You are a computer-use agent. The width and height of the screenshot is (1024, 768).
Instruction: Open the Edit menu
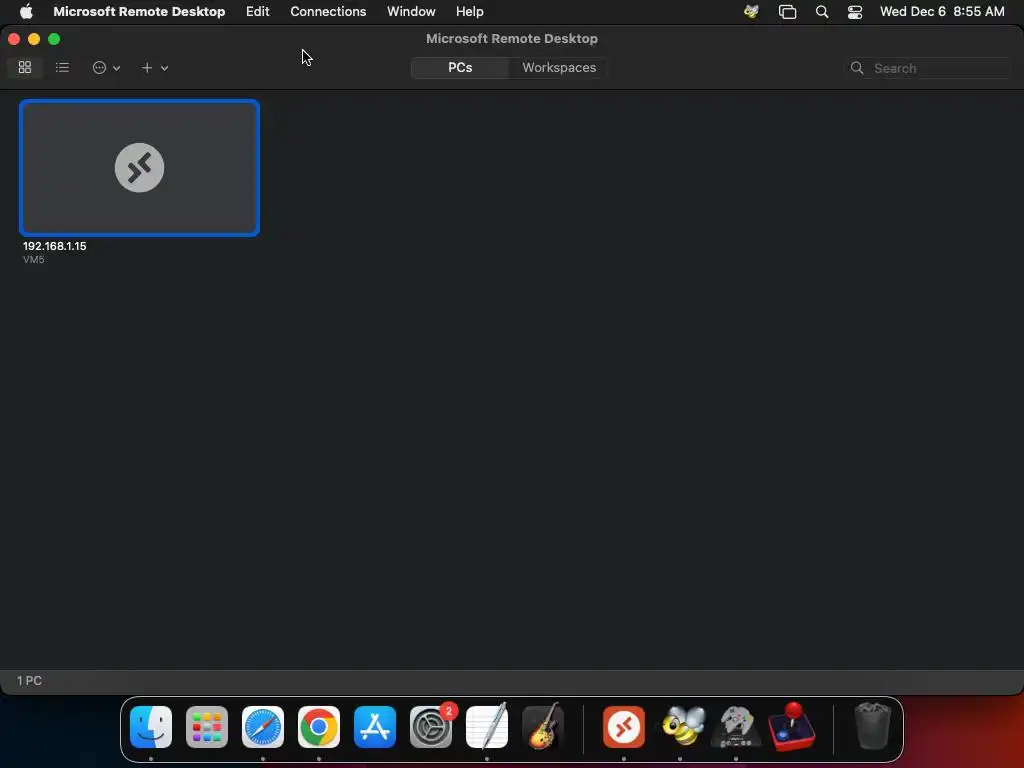(x=257, y=11)
